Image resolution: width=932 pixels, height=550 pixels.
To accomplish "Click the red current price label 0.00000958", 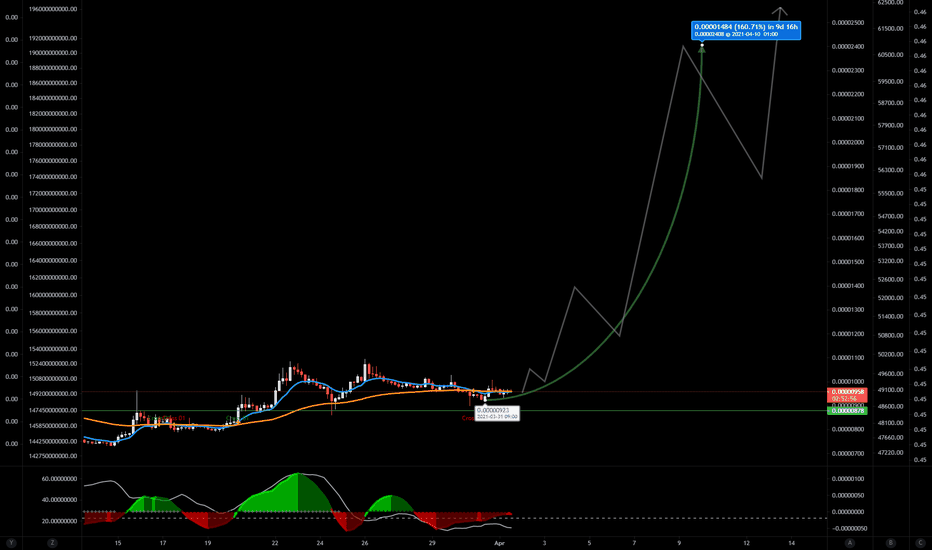I will pos(846,392).
